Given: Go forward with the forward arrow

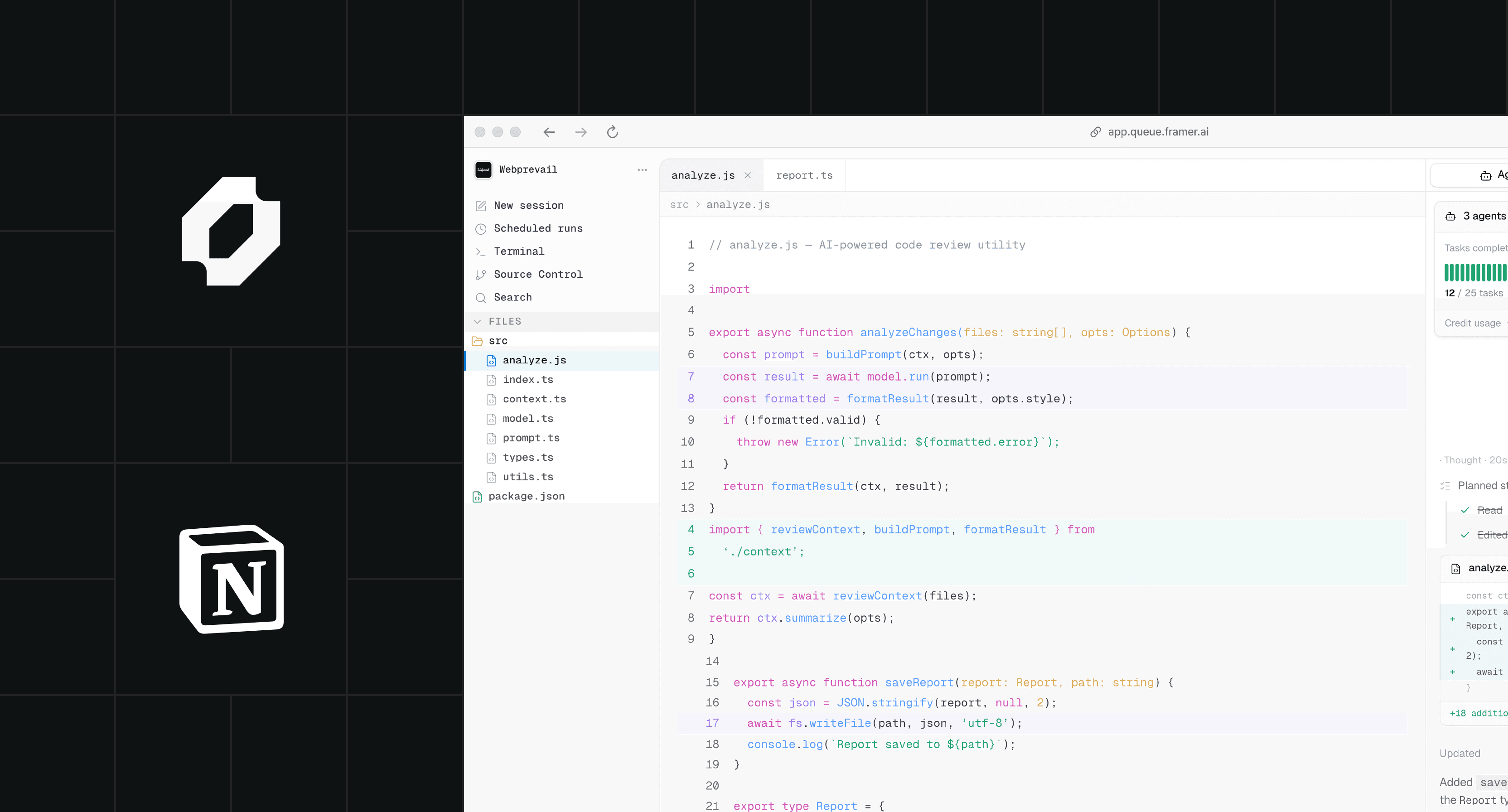Looking at the screenshot, I should pyautogui.click(x=580, y=132).
